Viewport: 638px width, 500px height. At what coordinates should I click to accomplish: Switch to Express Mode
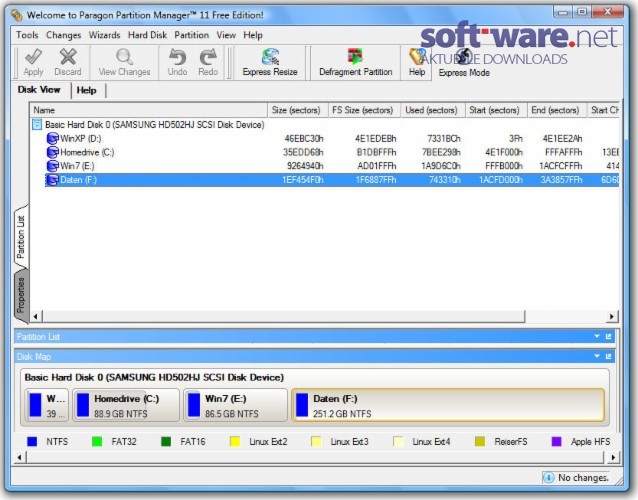(x=464, y=63)
